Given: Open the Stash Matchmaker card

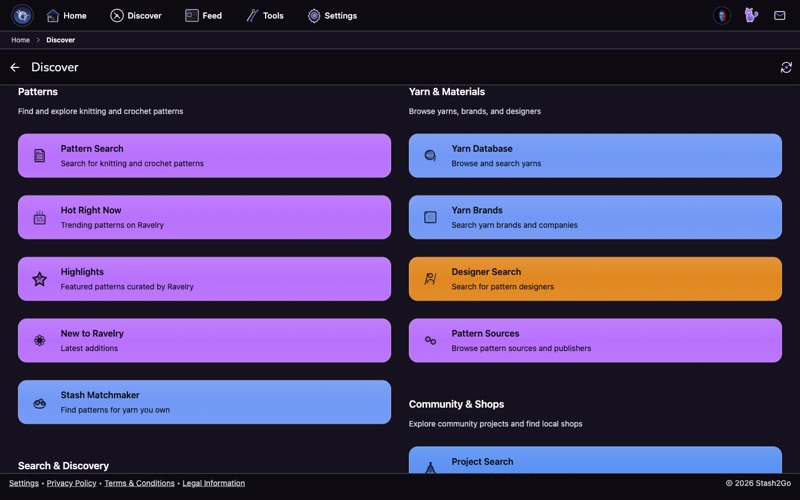Looking at the screenshot, I should [x=205, y=402].
